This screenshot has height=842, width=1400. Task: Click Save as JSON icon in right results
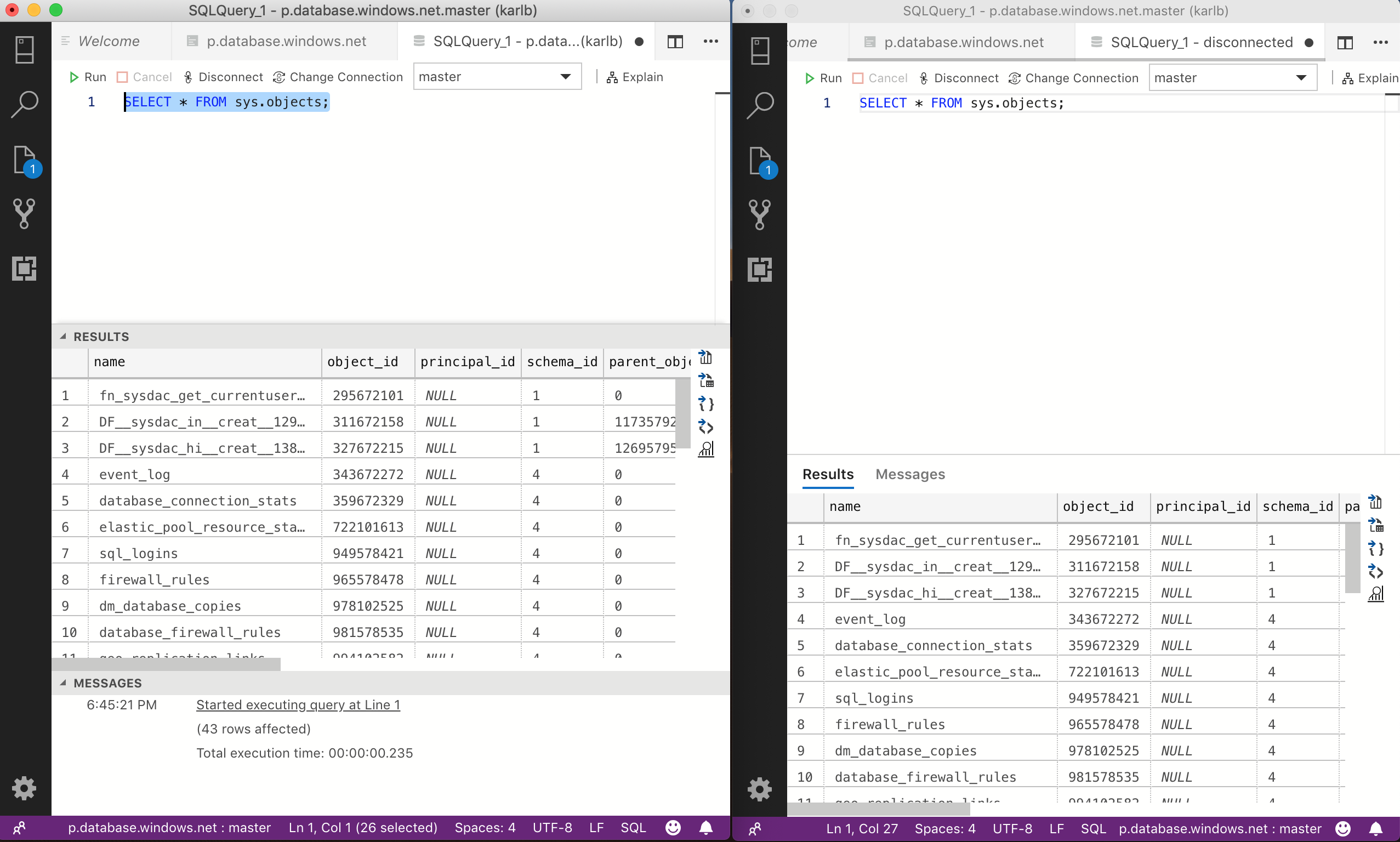pyautogui.click(x=1376, y=548)
